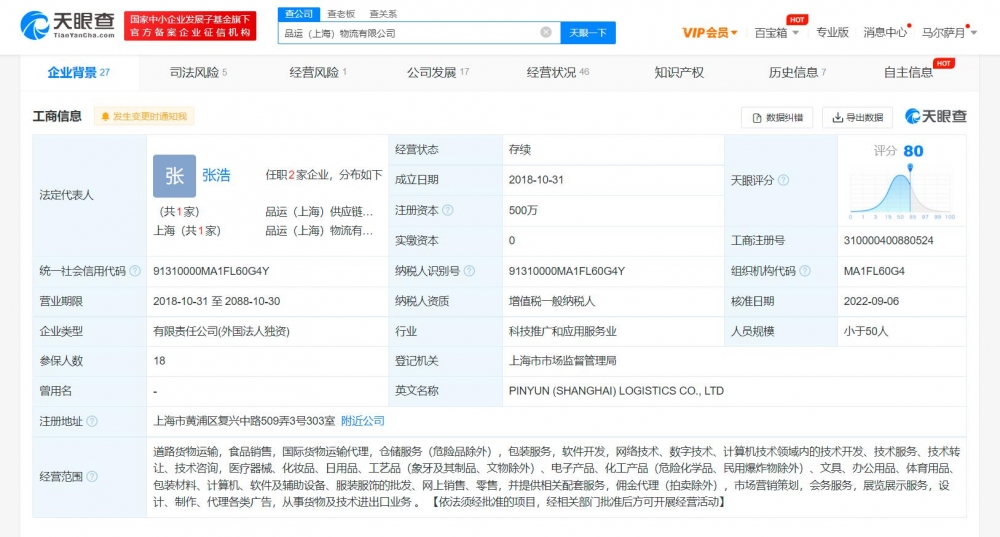The image size is (1000, 537).
Task: Open the 专业版 link
Action: click(x=832, y=33)
